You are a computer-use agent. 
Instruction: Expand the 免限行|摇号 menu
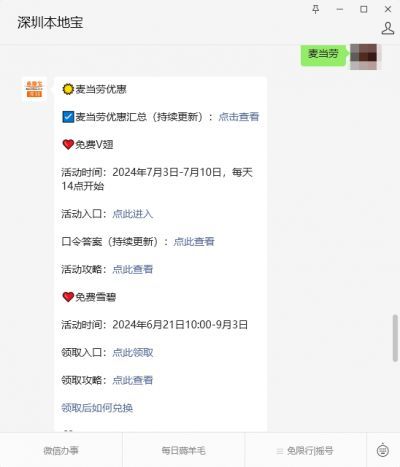pyautogui.click(x=305, y=450)
